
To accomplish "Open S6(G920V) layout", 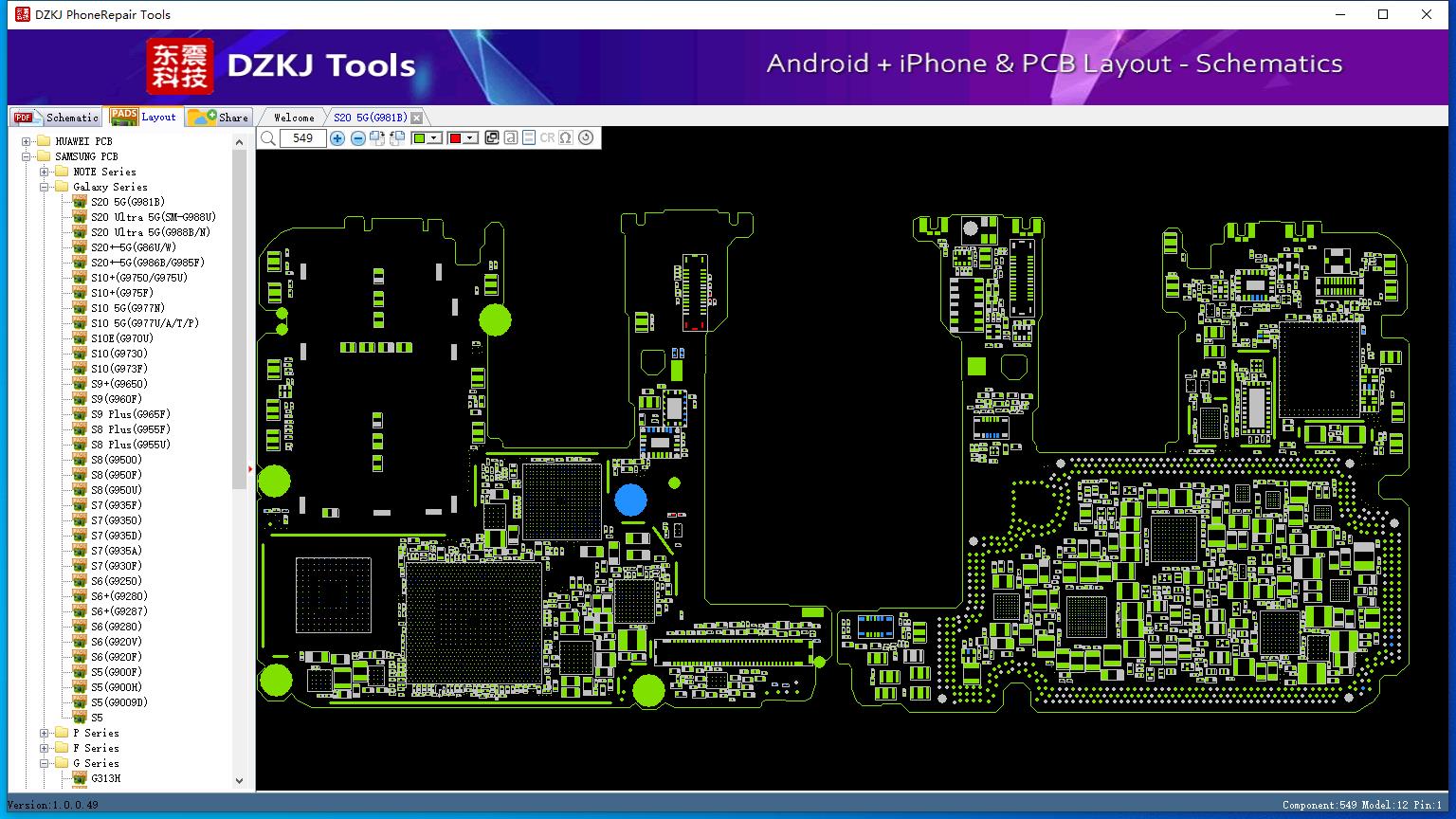I will (x=117, y=642).
